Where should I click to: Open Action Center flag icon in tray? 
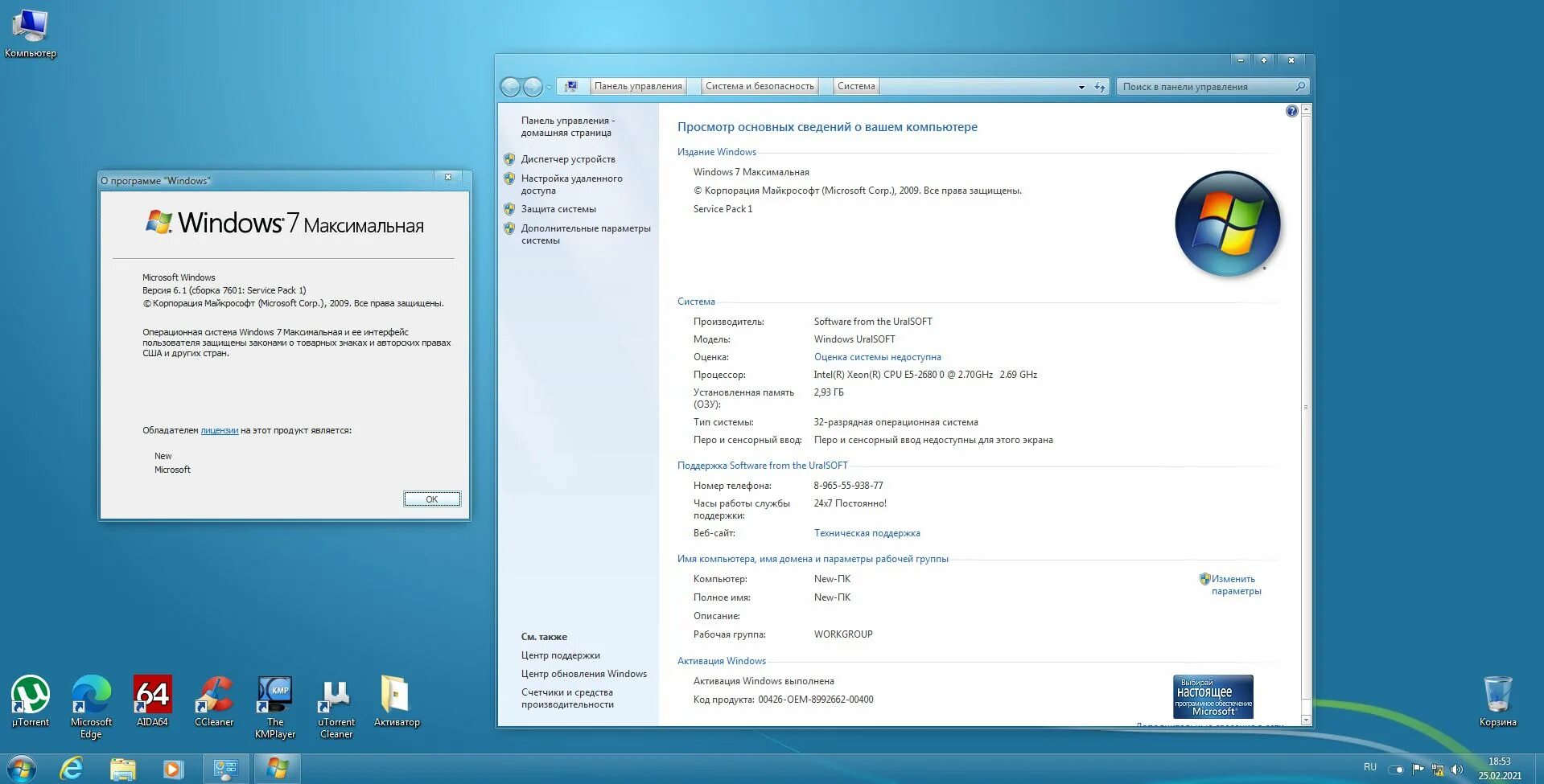click(x=1418, y=770)
